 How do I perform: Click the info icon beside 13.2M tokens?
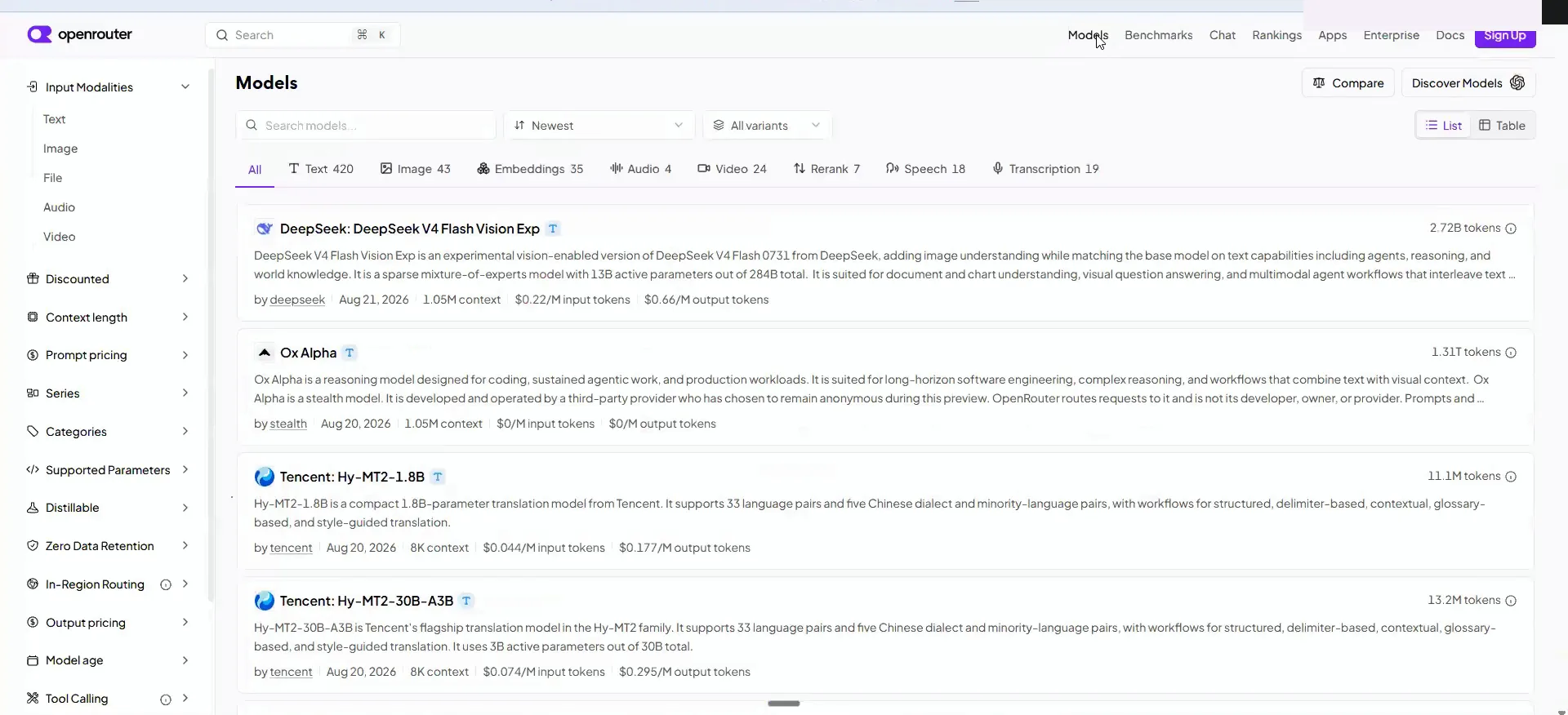coord(1511,601)
